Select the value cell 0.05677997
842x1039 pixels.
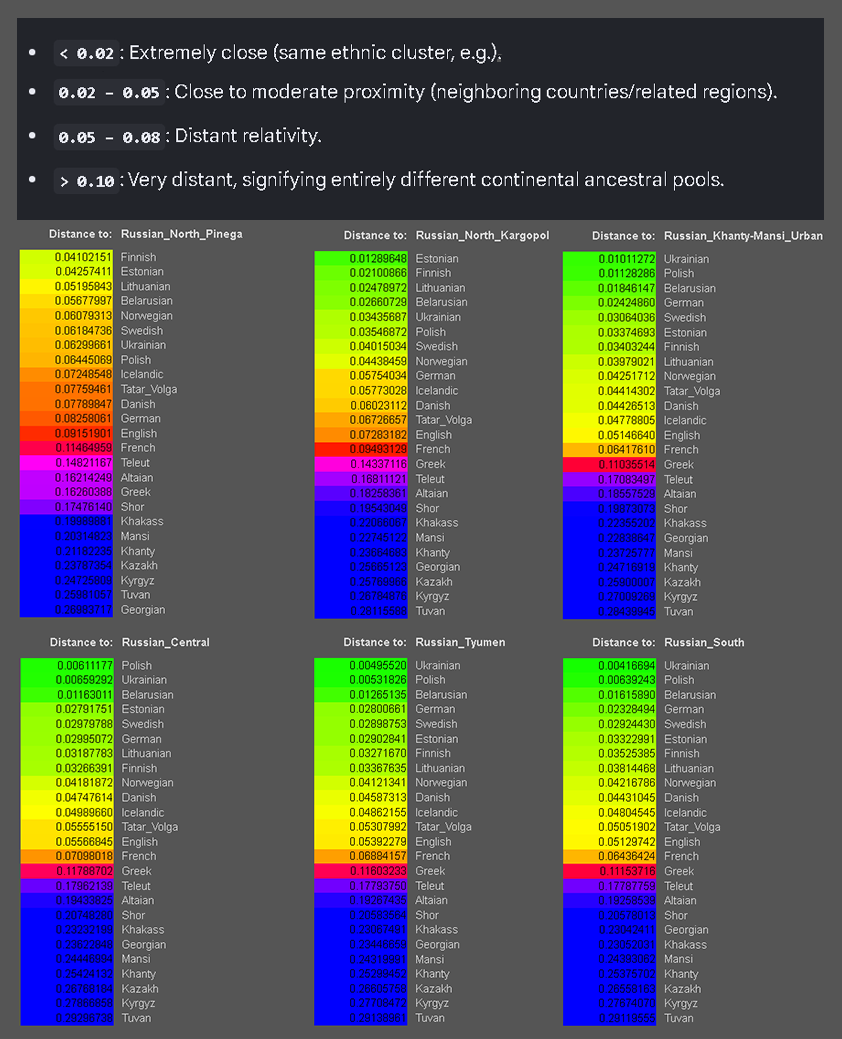point(66,301)
